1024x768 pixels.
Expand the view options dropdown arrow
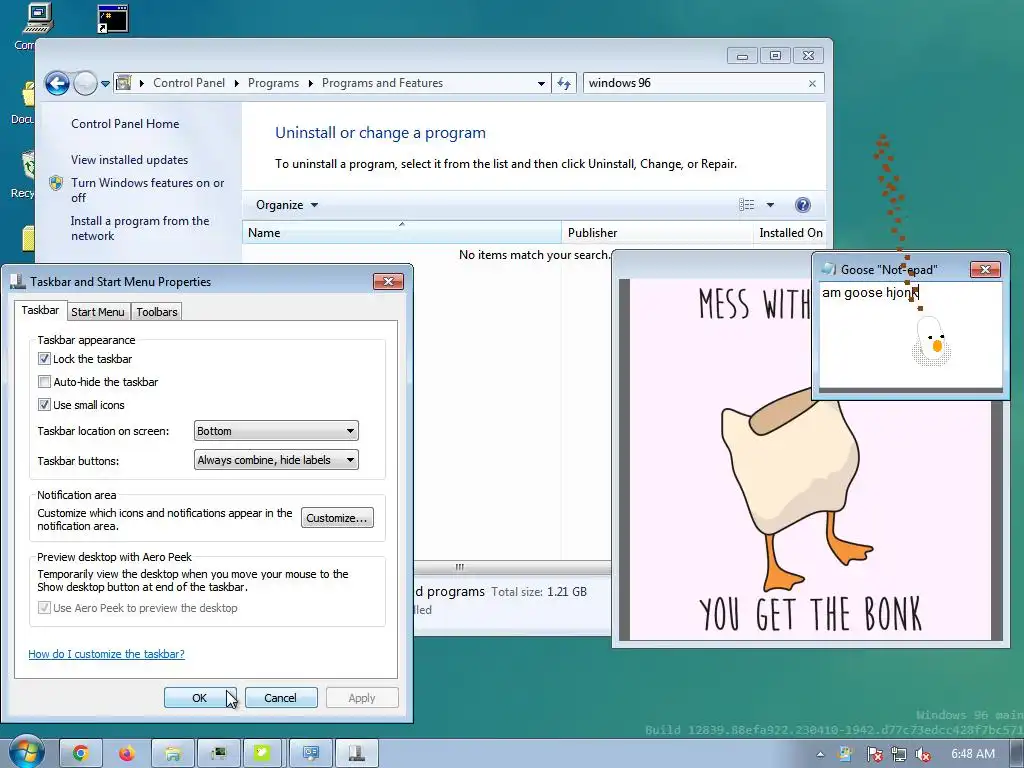pyautogui.click(x=770, y=205)
